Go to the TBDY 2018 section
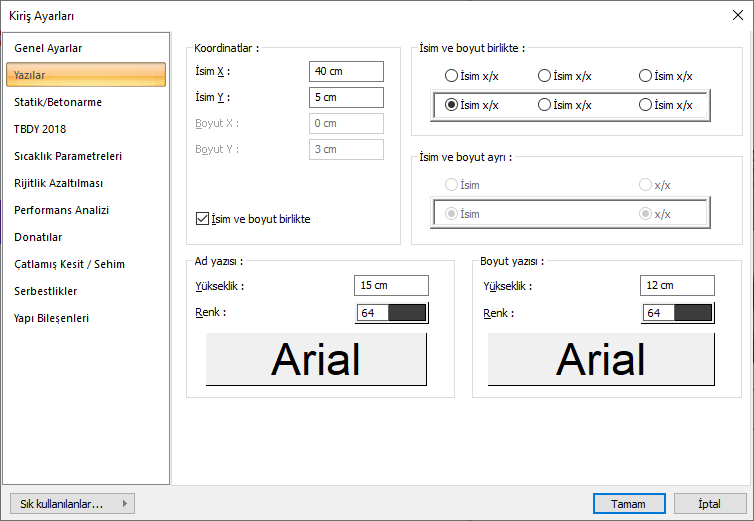The height and width of the screenshot is (521, 754). click(x=40, y=129)
